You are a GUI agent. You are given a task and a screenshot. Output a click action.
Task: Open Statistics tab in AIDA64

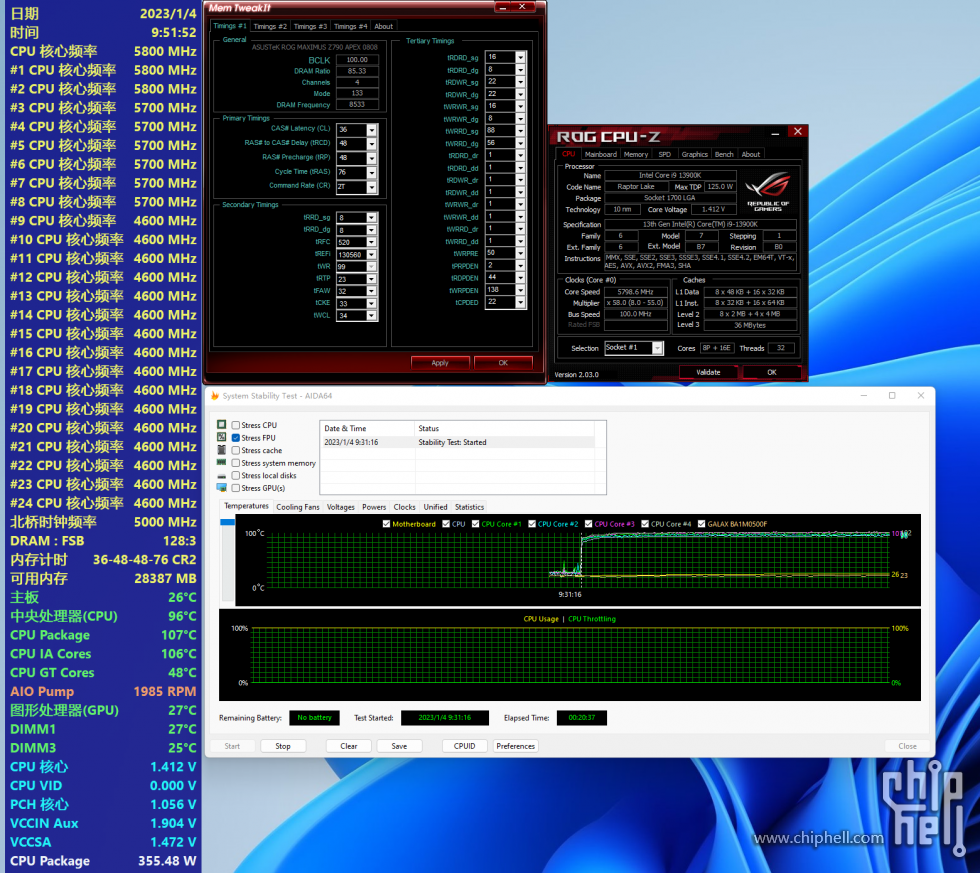(x=469, y=507)
